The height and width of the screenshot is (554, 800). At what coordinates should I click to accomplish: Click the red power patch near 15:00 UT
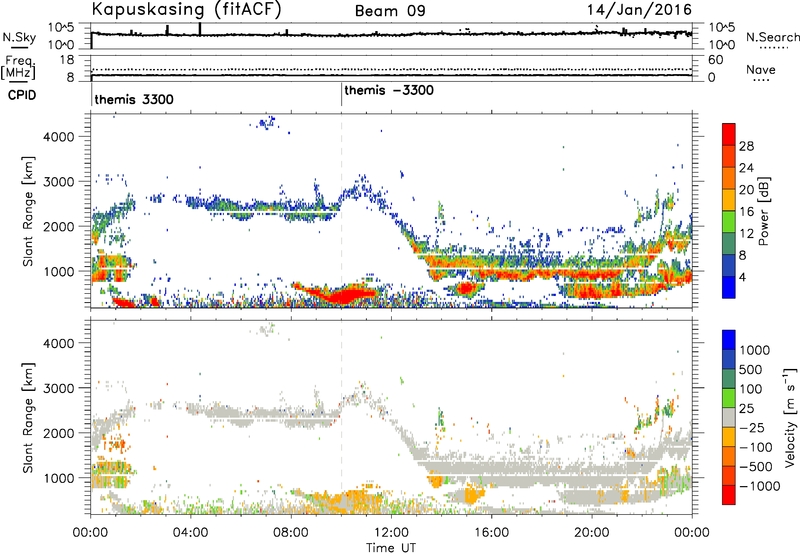click(x=465, y=289)
